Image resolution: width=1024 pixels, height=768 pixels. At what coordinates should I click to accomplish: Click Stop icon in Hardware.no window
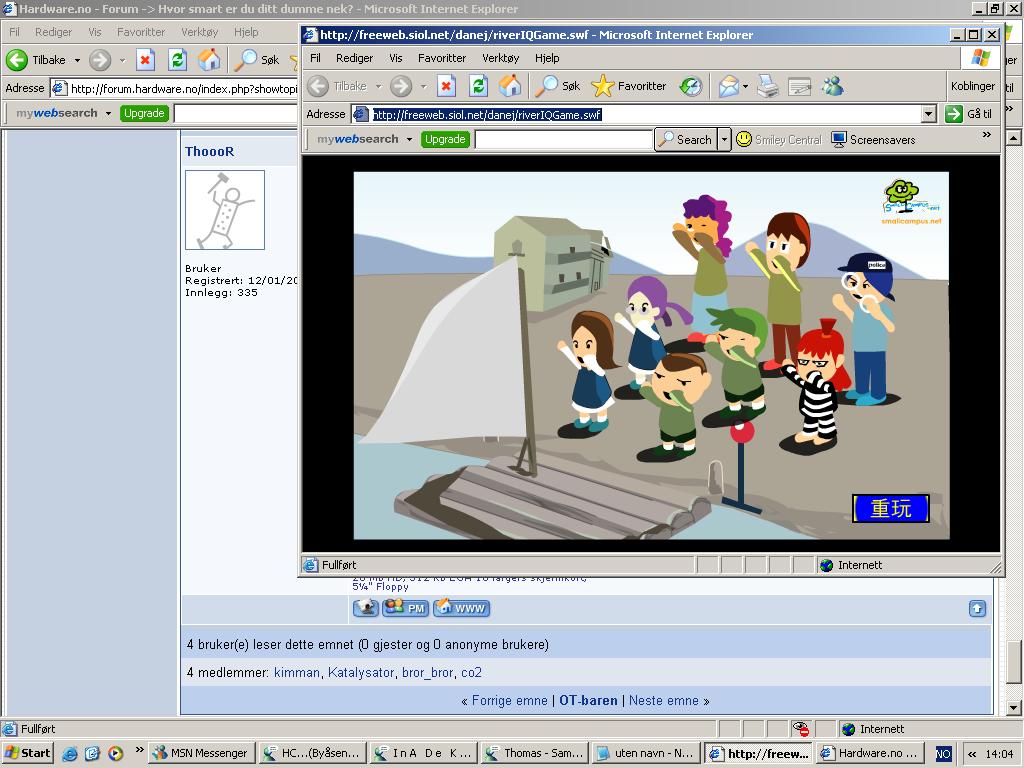pyautogui.click(x=145, y=60)
